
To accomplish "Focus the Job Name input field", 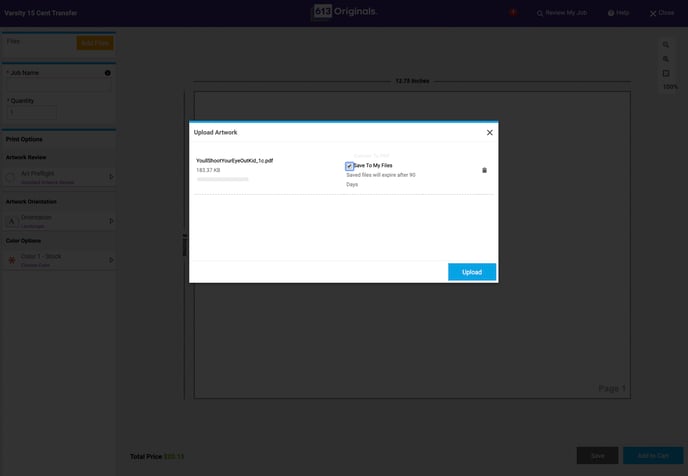I will coord(58,85).
